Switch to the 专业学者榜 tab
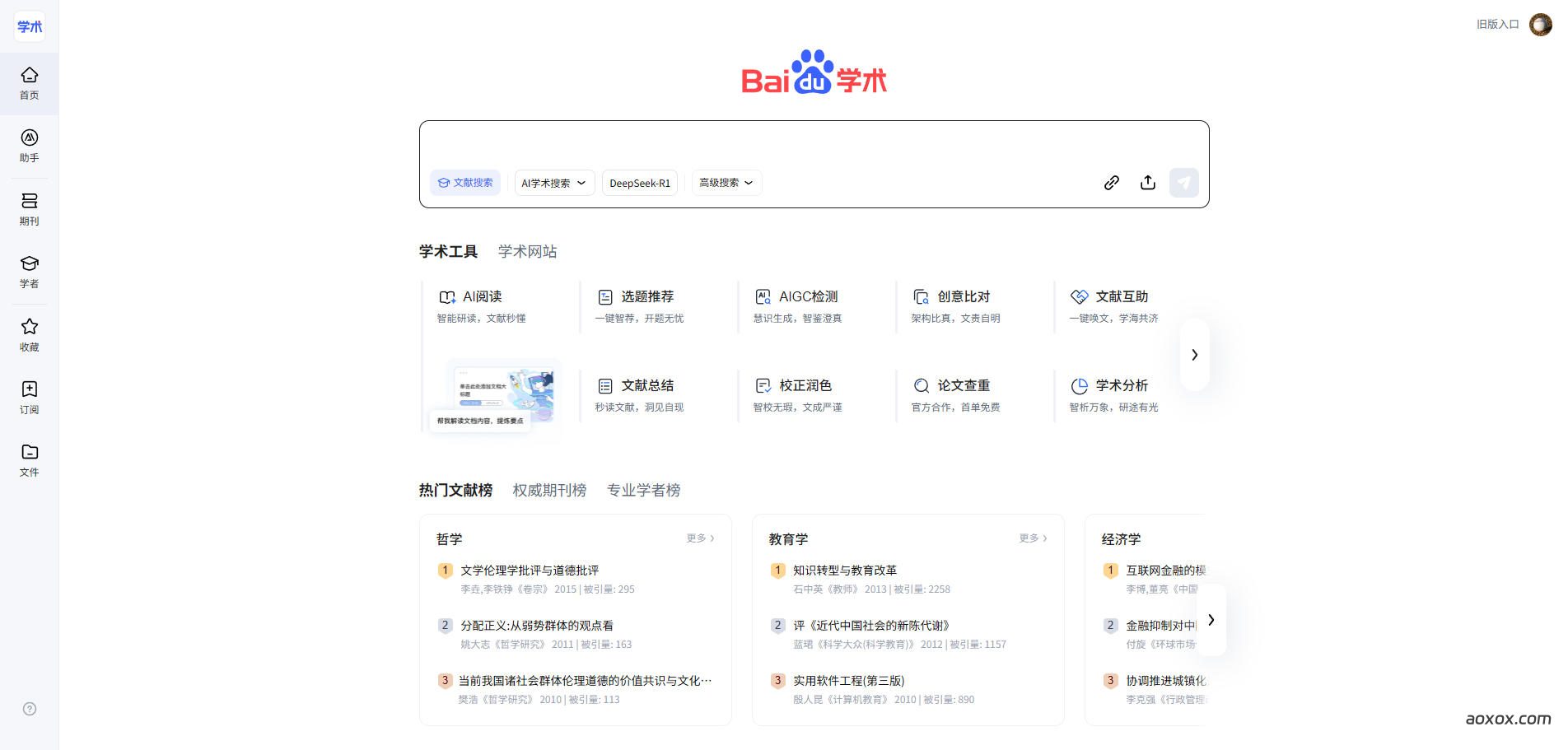Image resolution: width=1568 pixels, height=750 pixels. (x=643, y=490)
